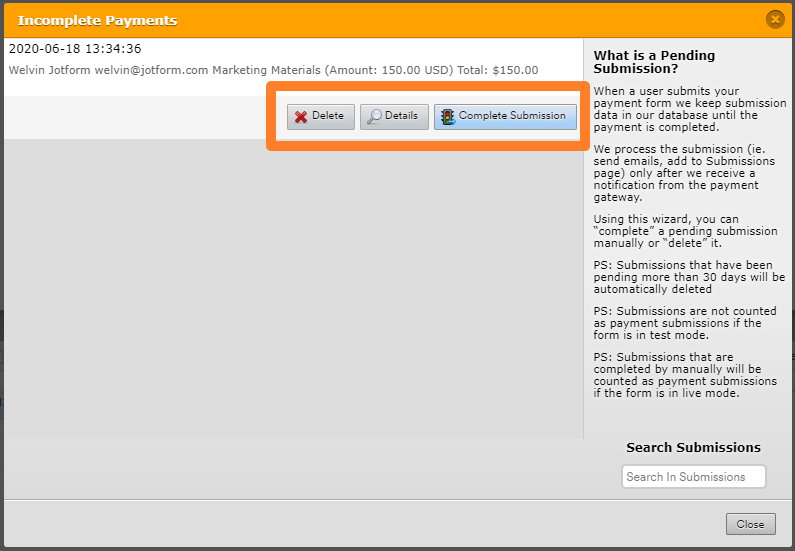
Task: Click the note about 30 days auto-deletion
Action: (x=683, y=277)
